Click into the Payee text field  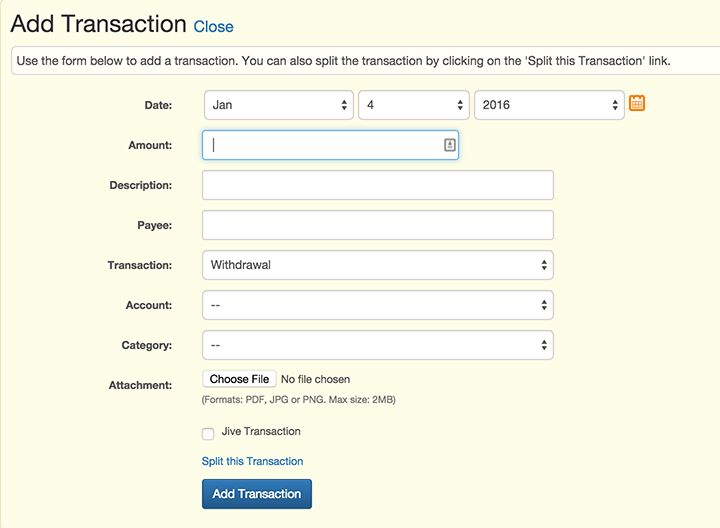click(x=378, y=225)
